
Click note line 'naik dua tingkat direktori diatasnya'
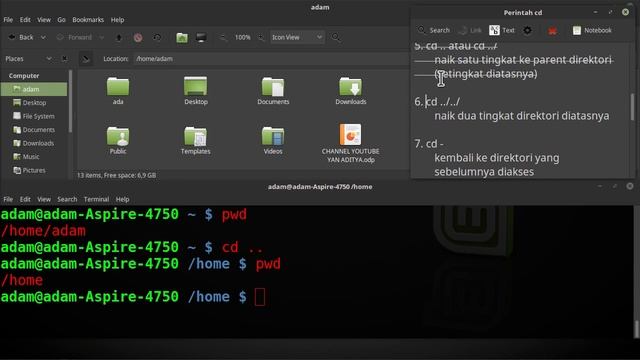(522, 116)
